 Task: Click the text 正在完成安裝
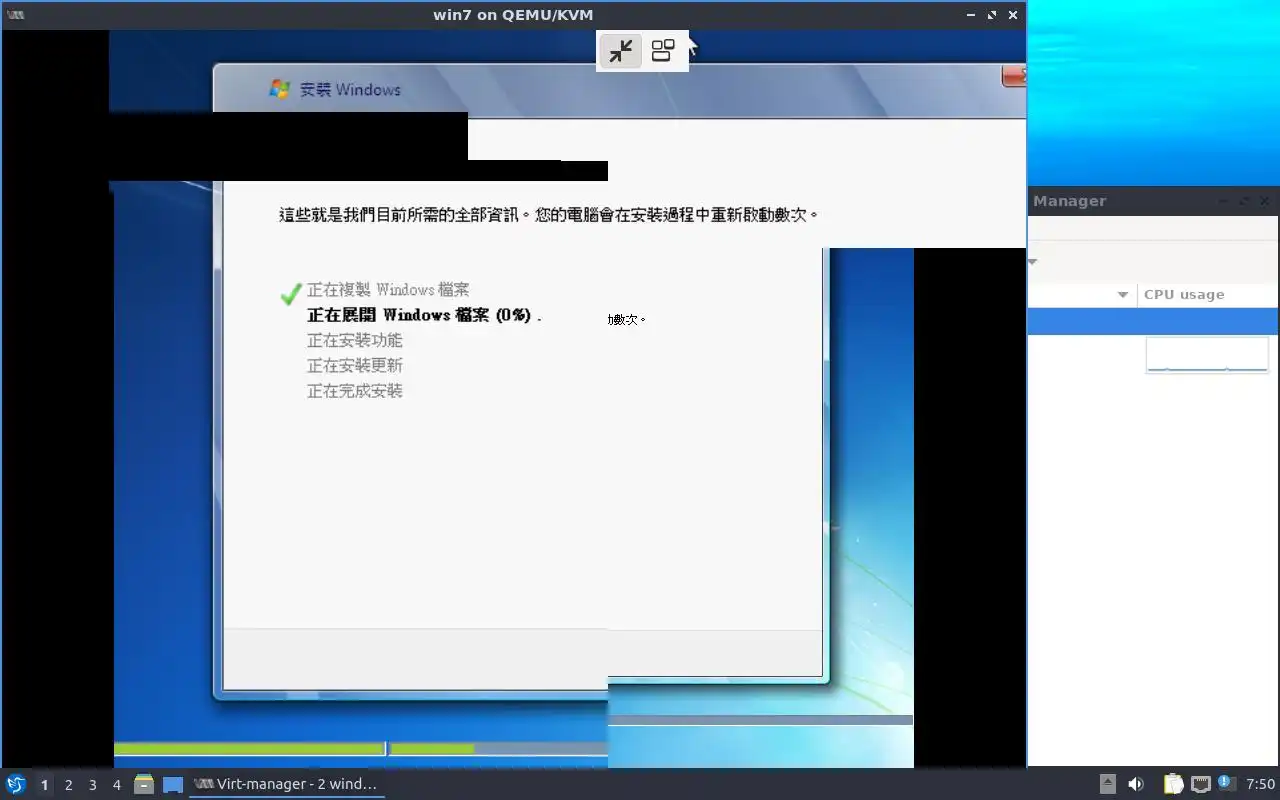click(x=355, y=391)
